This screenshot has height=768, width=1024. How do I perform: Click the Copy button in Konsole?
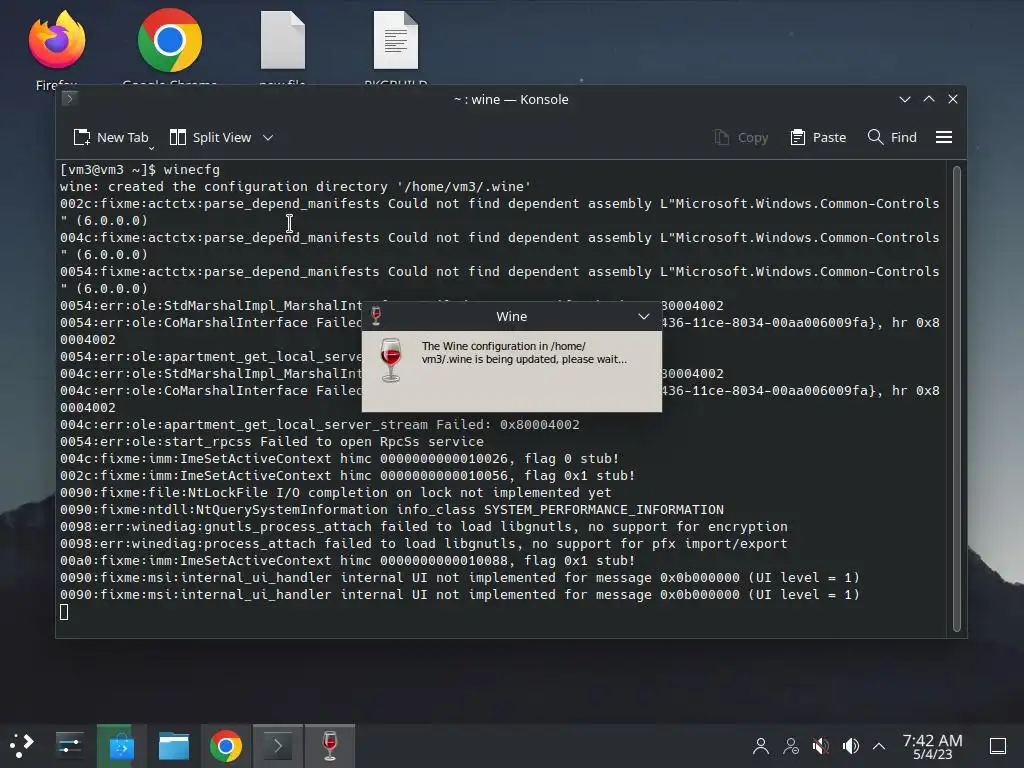(741, 137)
